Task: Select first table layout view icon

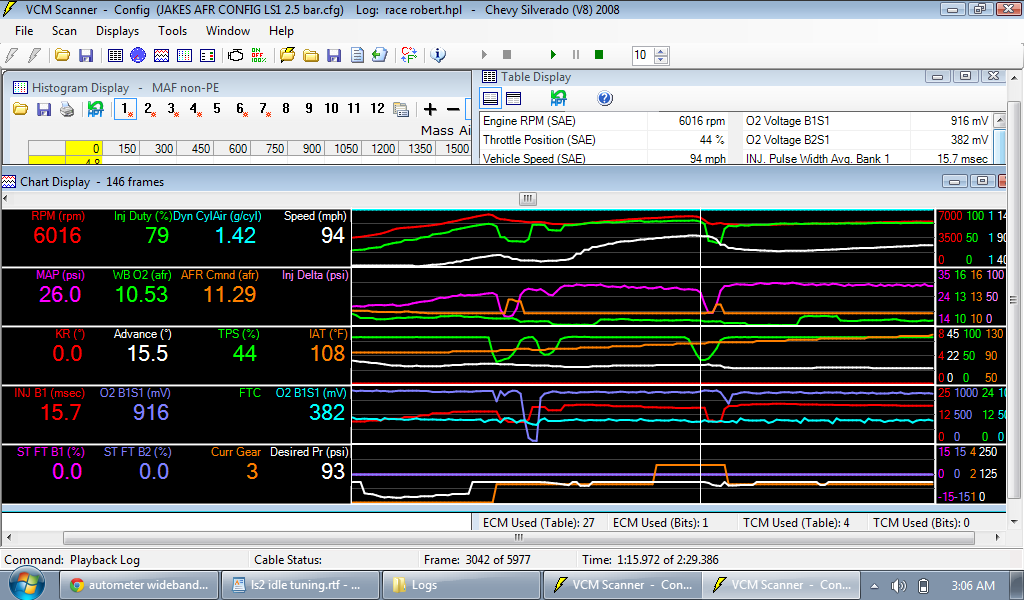Action: [490, 99]
